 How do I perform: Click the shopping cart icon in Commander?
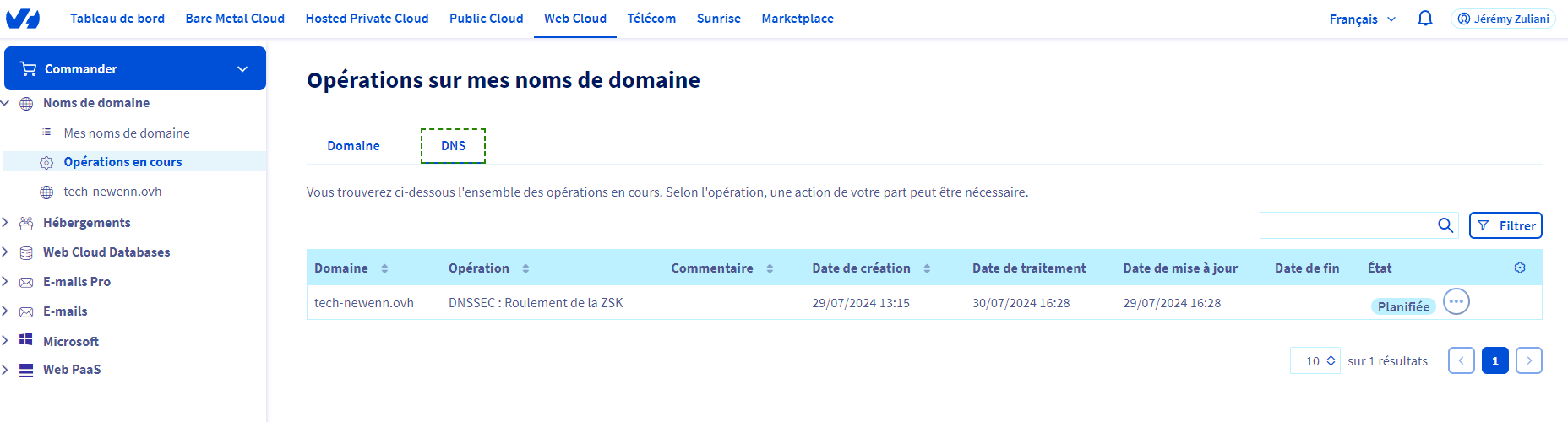pyautogui.click(x=28, y=68)
